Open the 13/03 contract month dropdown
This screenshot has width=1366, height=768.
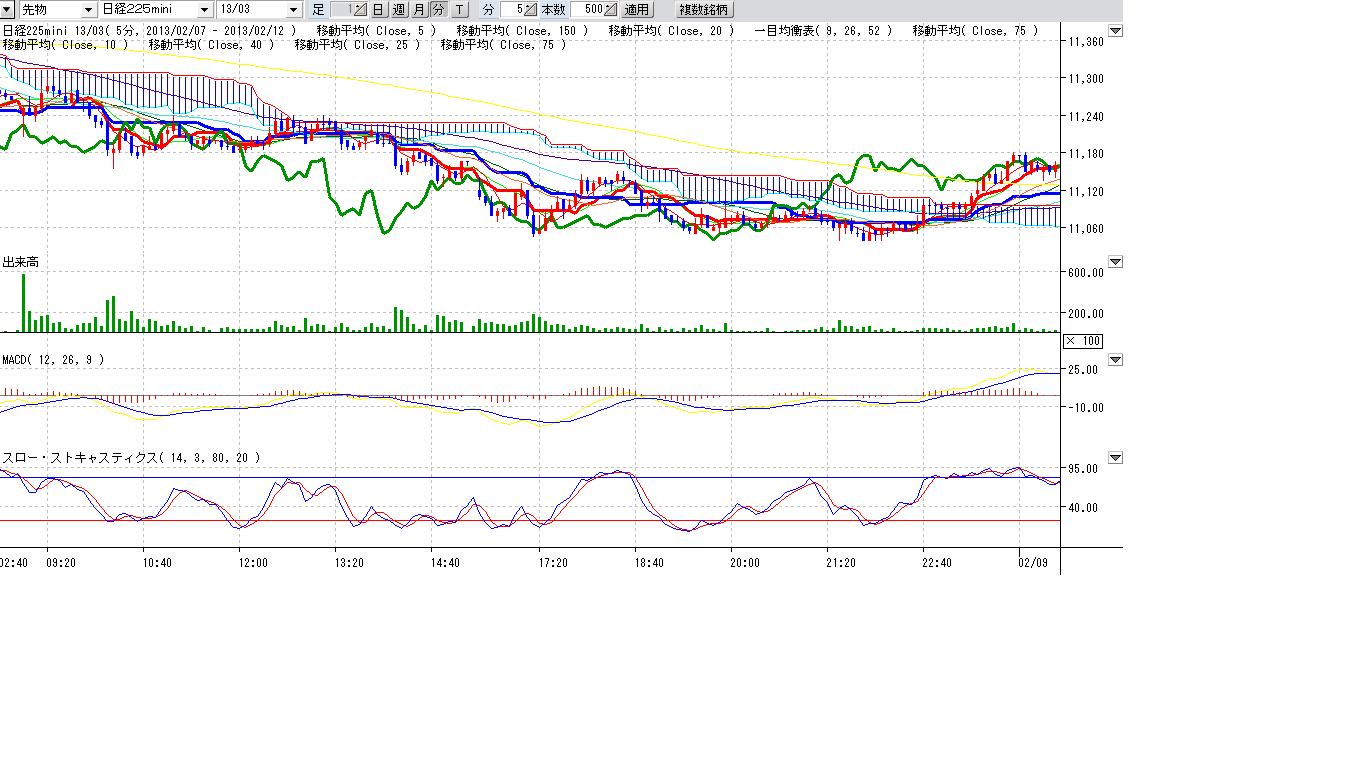click(x=293, y=9)
